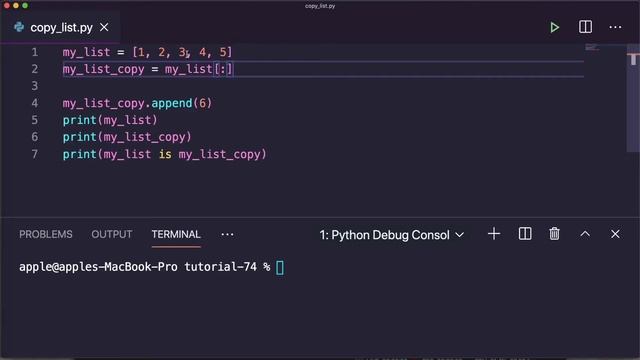Screen dimensions: 640x360
Task: Run the Python file with play icon
Action: 554,27
